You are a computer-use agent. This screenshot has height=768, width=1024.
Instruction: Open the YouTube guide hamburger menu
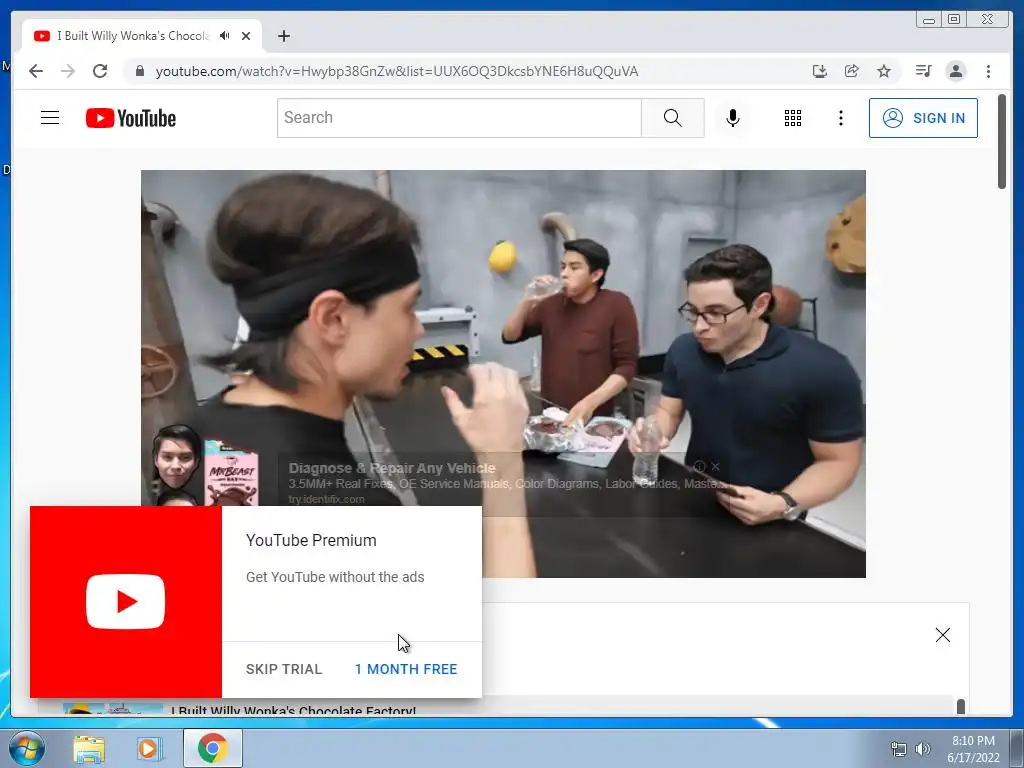pos(50,118)
